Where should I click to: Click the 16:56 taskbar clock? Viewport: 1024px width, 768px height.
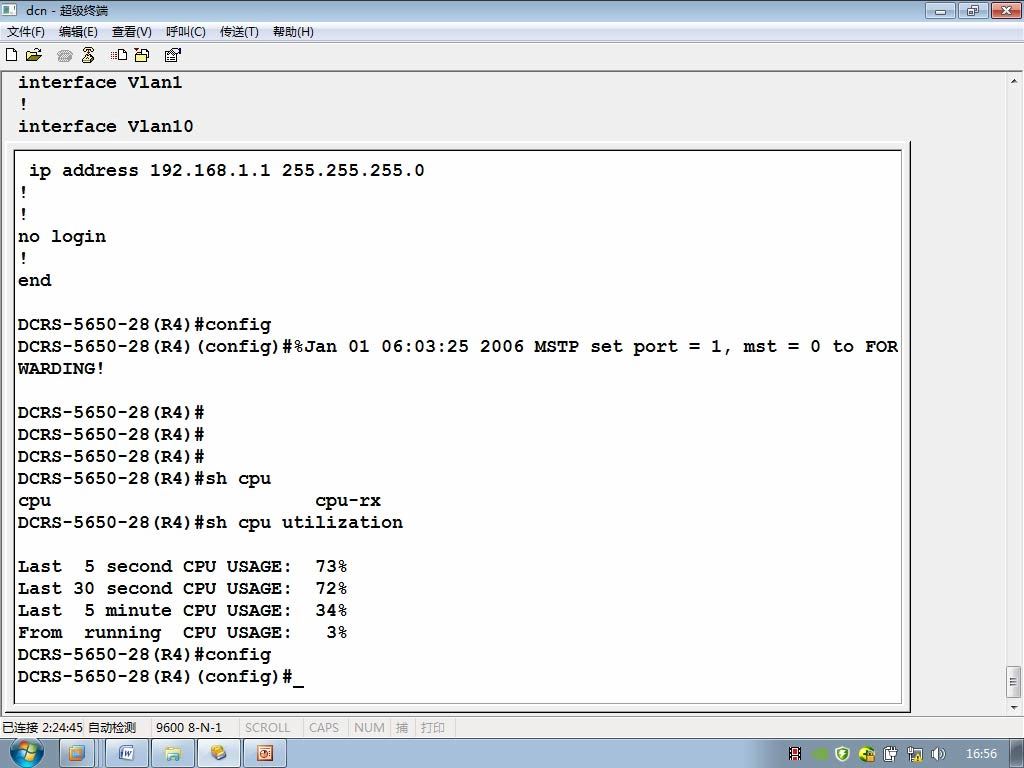[981, 754]
